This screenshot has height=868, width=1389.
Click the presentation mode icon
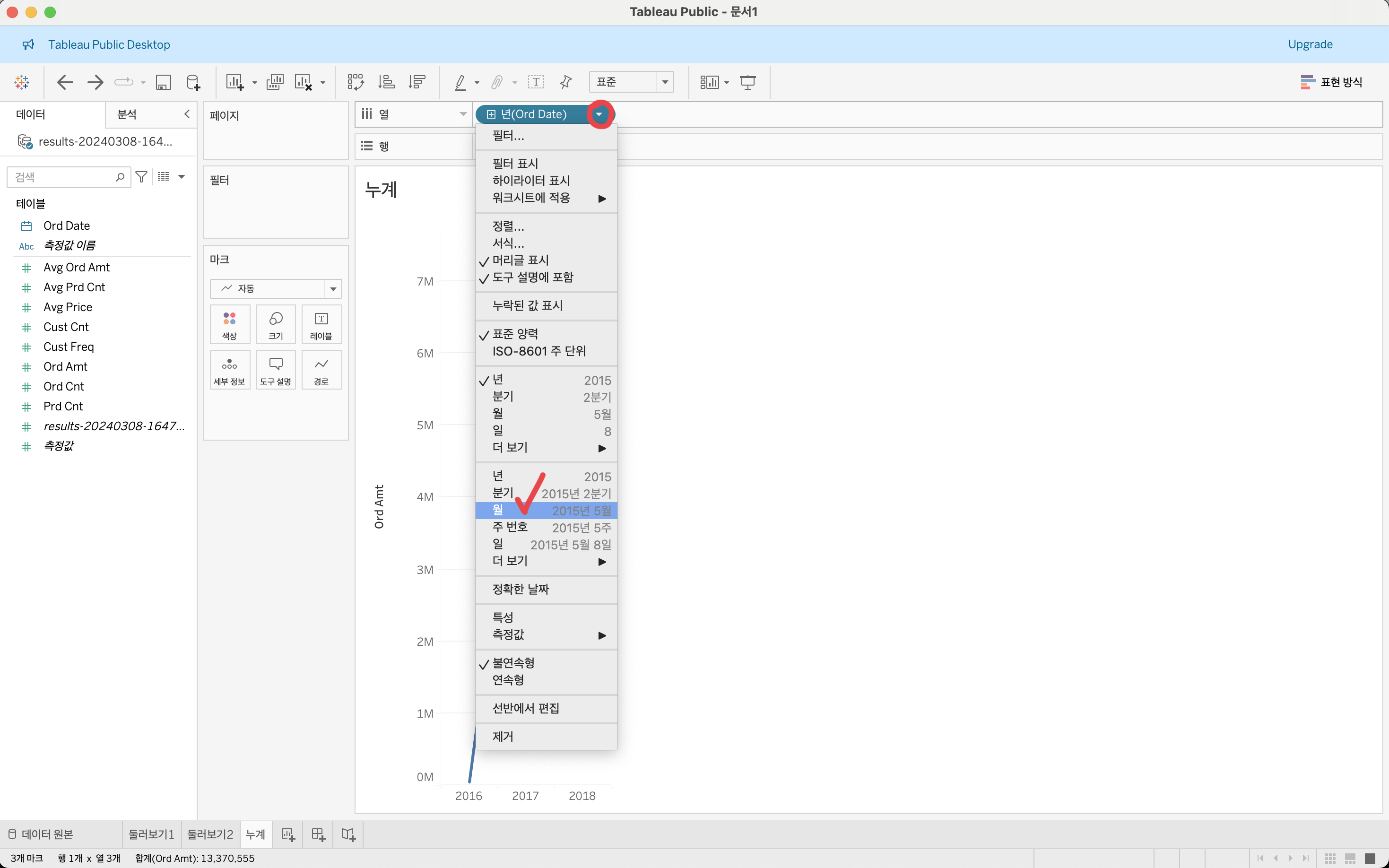tap(747, 82)
